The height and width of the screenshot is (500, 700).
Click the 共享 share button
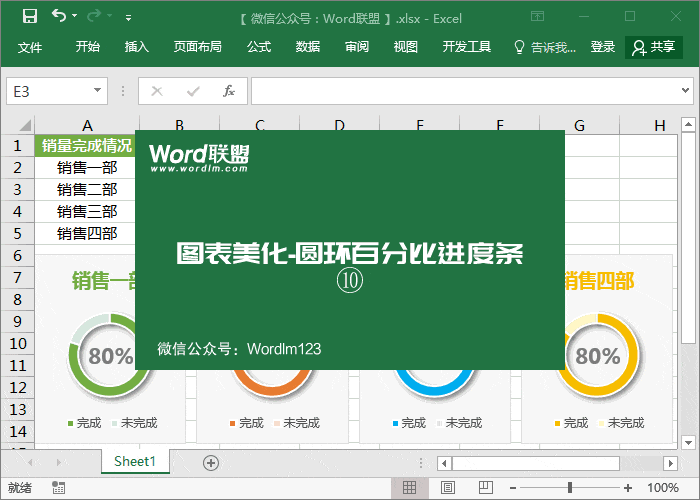pyautogui.click(x=655, y=47)
